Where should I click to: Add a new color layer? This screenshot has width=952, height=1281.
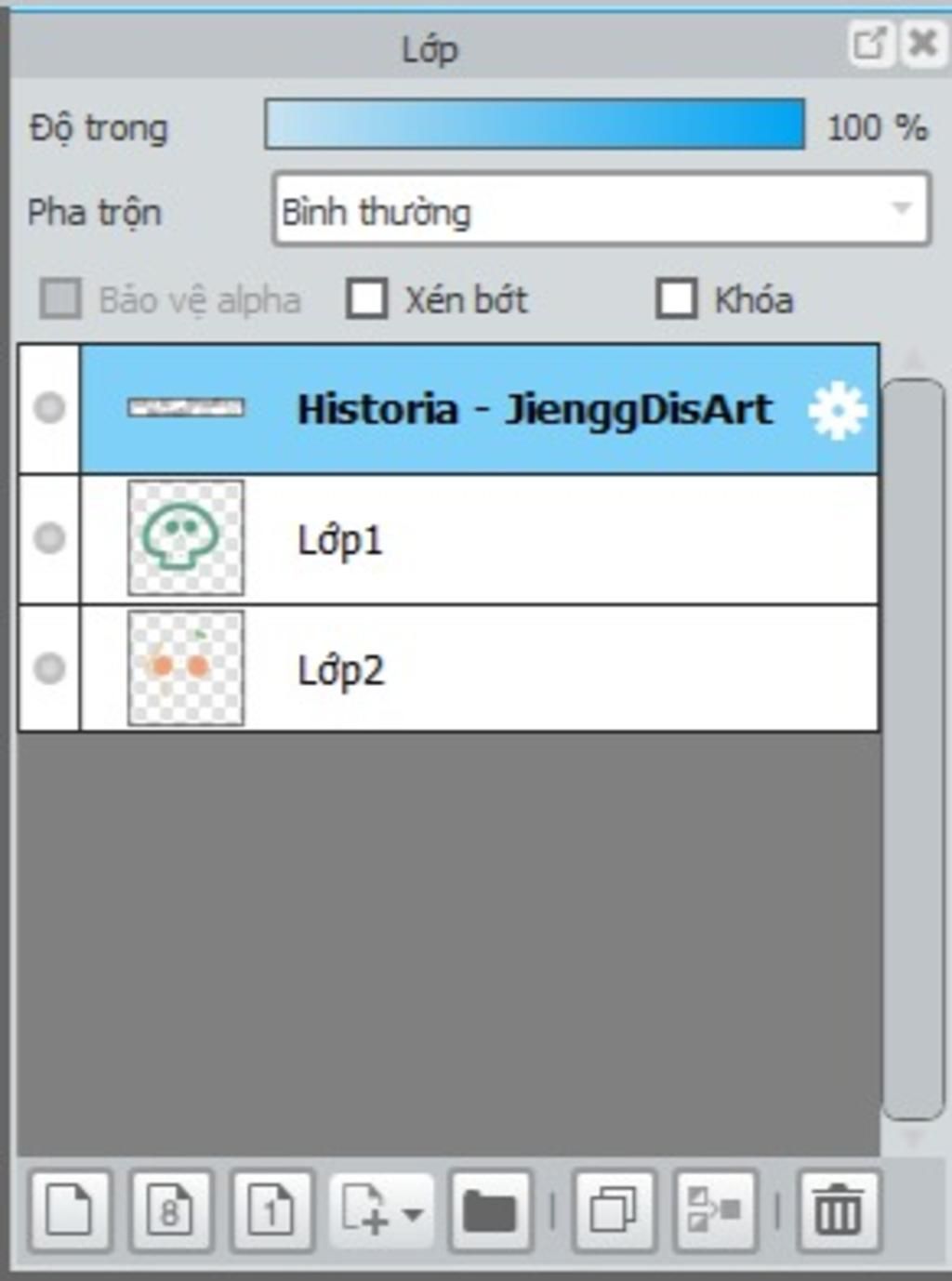point(71,1210)
